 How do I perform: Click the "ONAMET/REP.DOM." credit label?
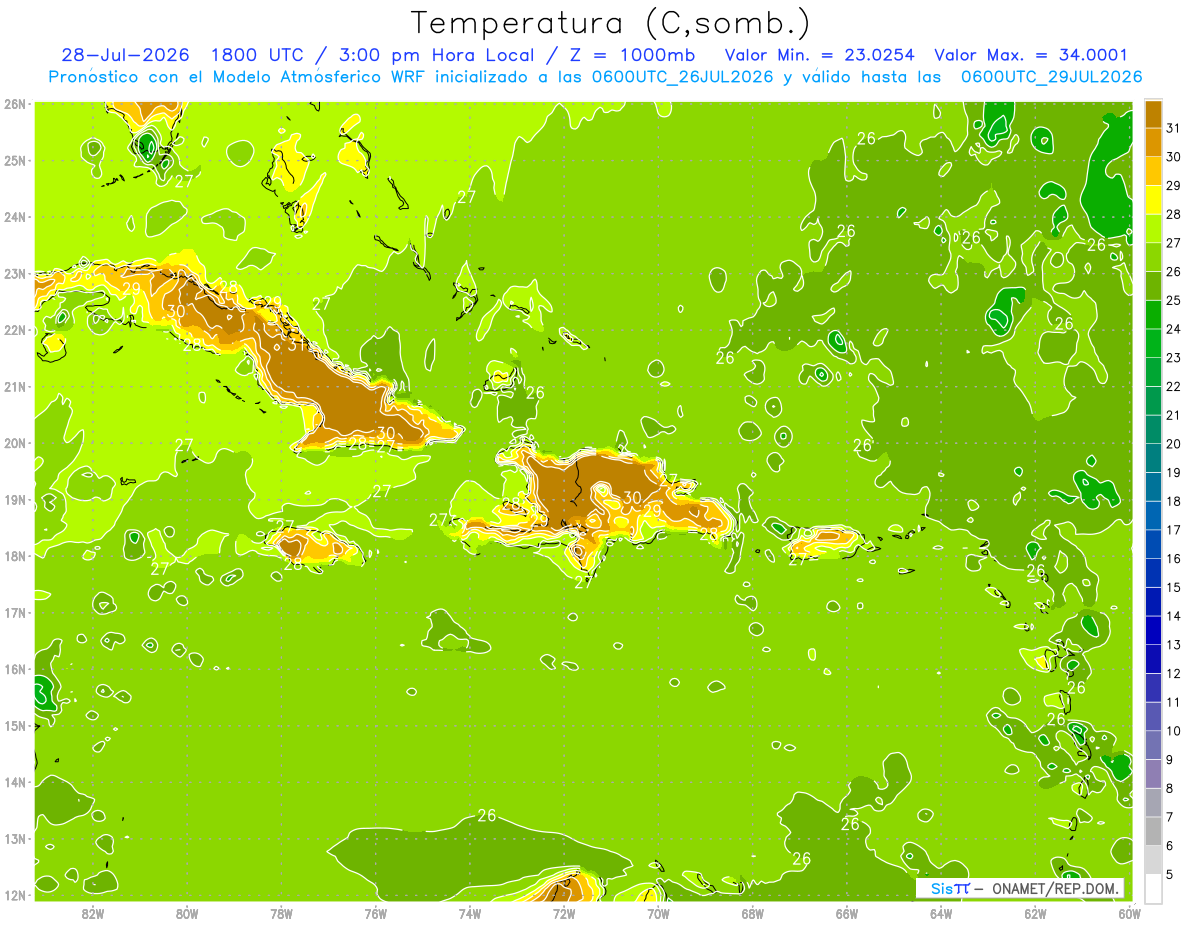[x=1056, y=888]
